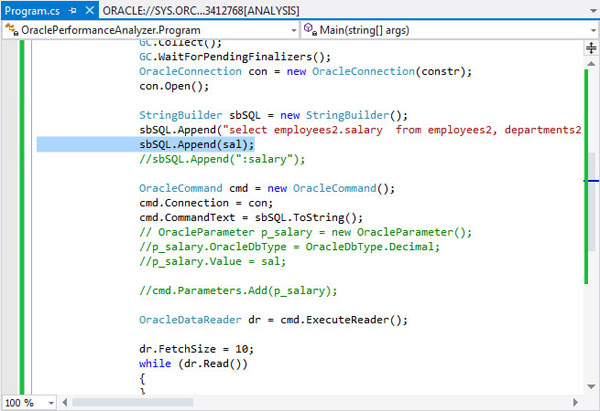Click the GC.WaitForPendingFinalizers(); line

[235, 57]
